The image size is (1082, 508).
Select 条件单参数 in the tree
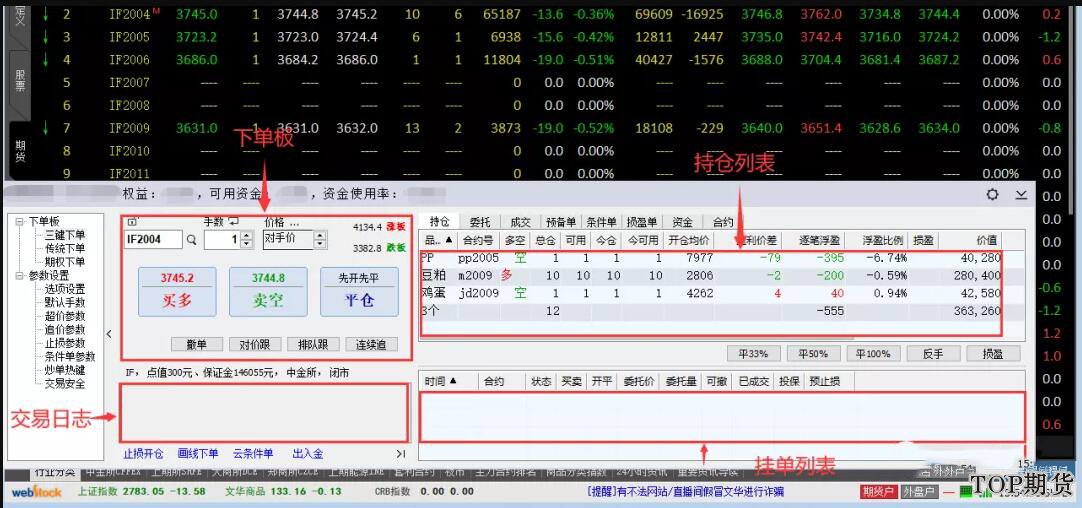pos(70,357)
